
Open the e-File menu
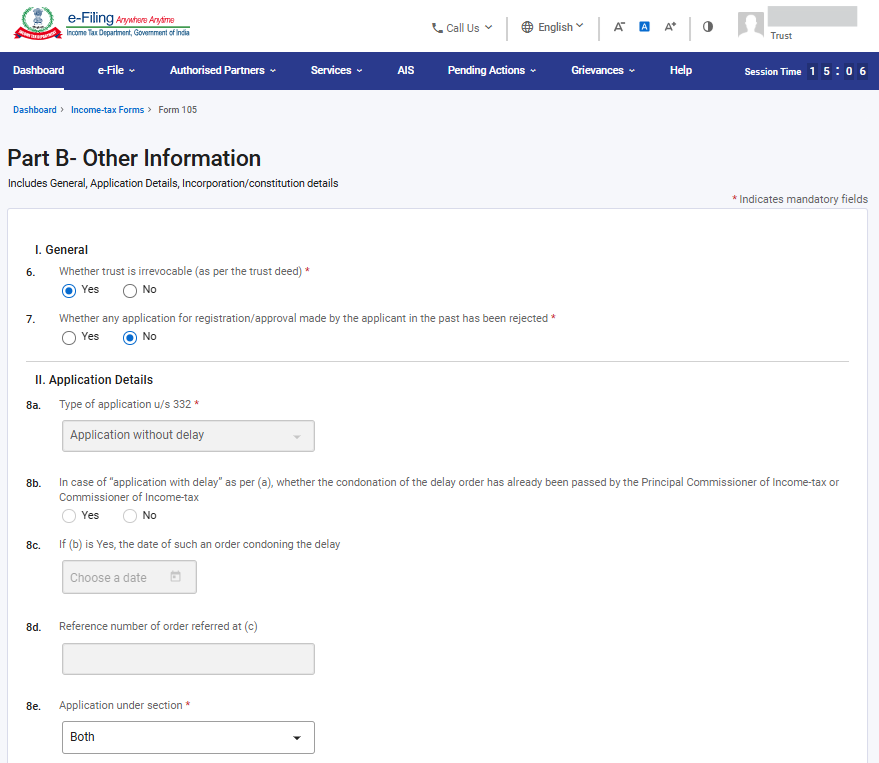point(116,71)
